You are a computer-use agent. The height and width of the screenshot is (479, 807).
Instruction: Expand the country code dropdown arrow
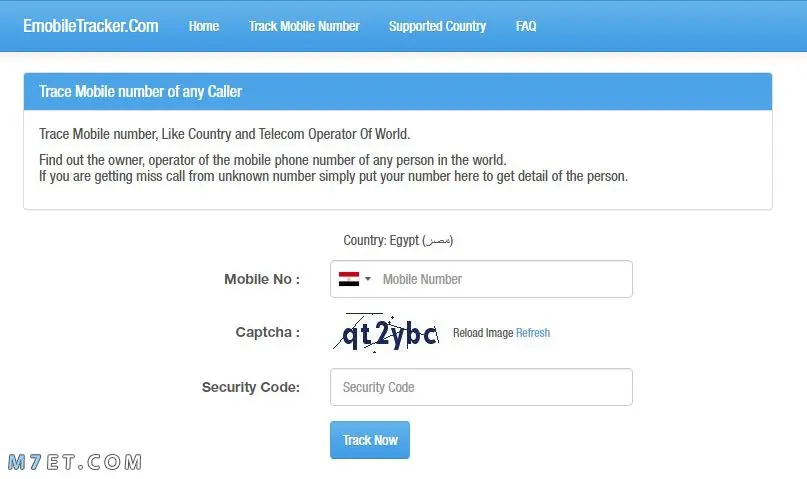pyautogui.click(x=367, y=279)
